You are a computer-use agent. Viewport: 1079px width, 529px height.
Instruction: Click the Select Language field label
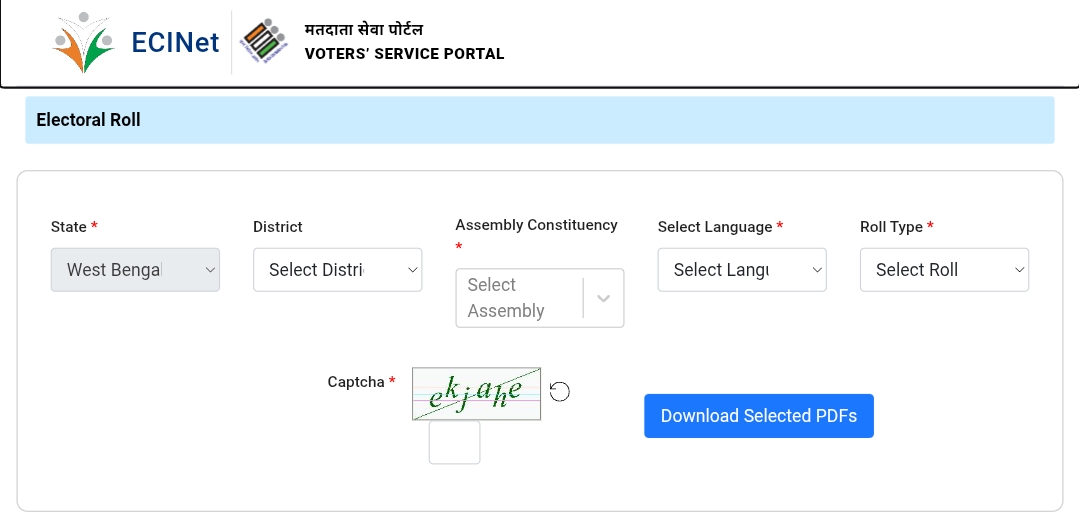point(715,227)
